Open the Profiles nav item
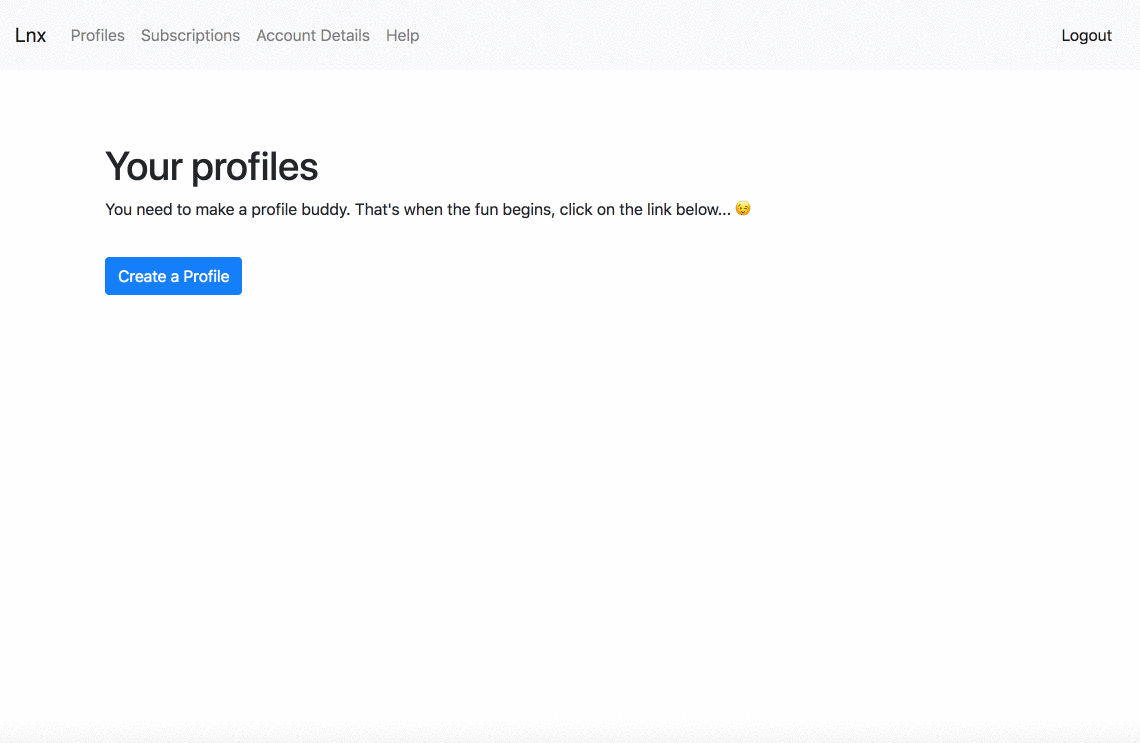The height and width of the screenshot is (743, 1140). (97, 35)
